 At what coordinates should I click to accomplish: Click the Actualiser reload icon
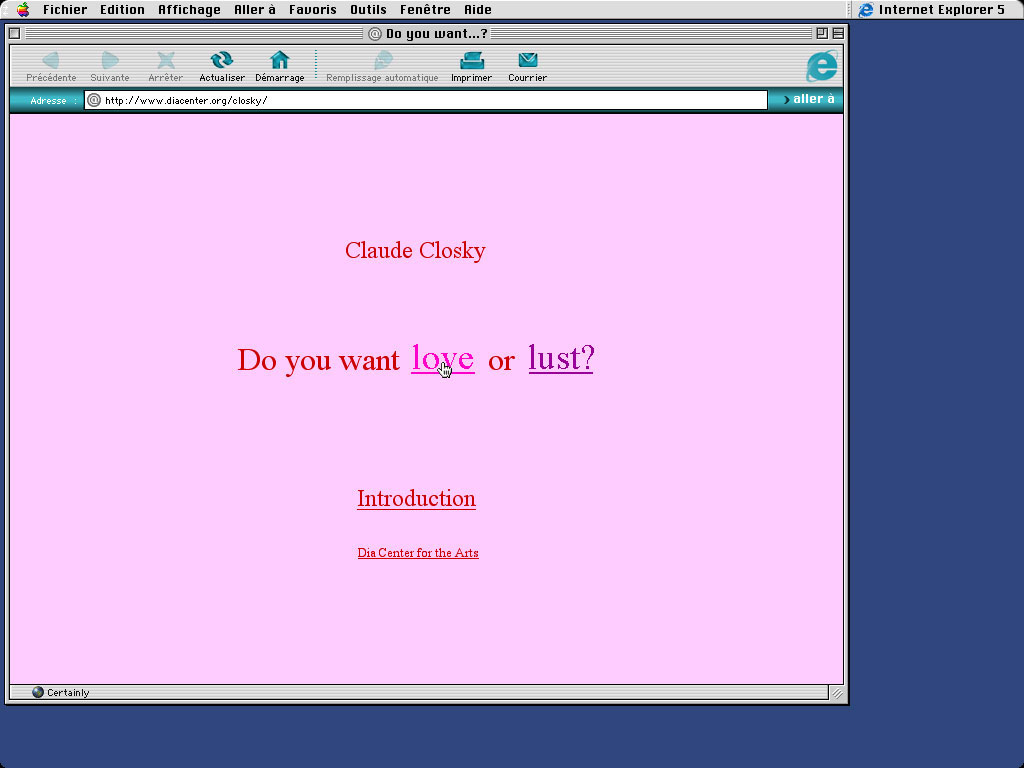(x=221, y=60)
